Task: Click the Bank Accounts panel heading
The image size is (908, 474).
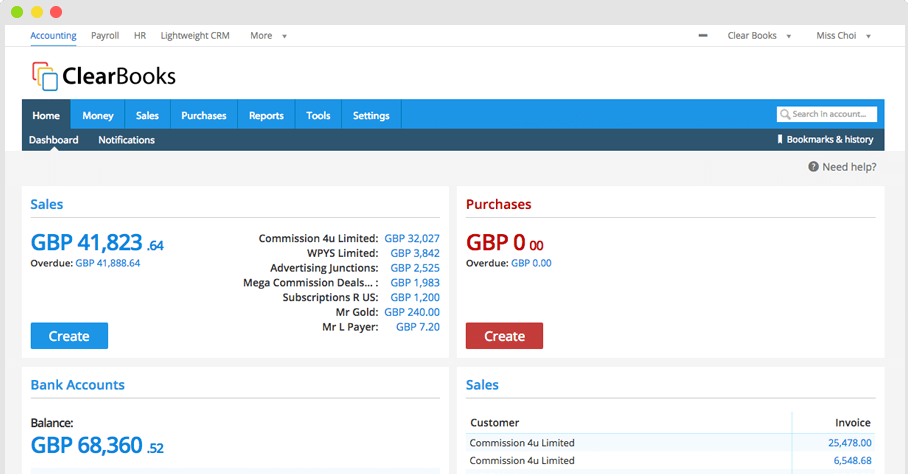Action: (x=78, y=385)
